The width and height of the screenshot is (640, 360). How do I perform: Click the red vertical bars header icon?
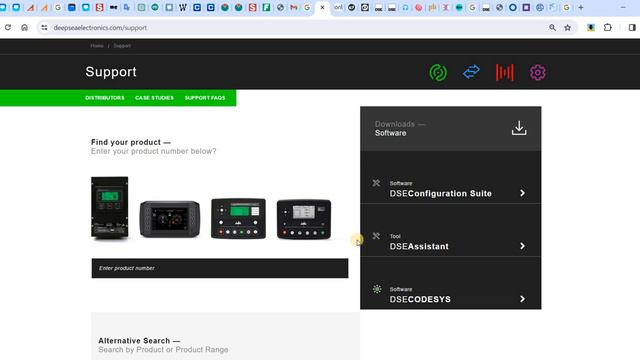point(504,72)
